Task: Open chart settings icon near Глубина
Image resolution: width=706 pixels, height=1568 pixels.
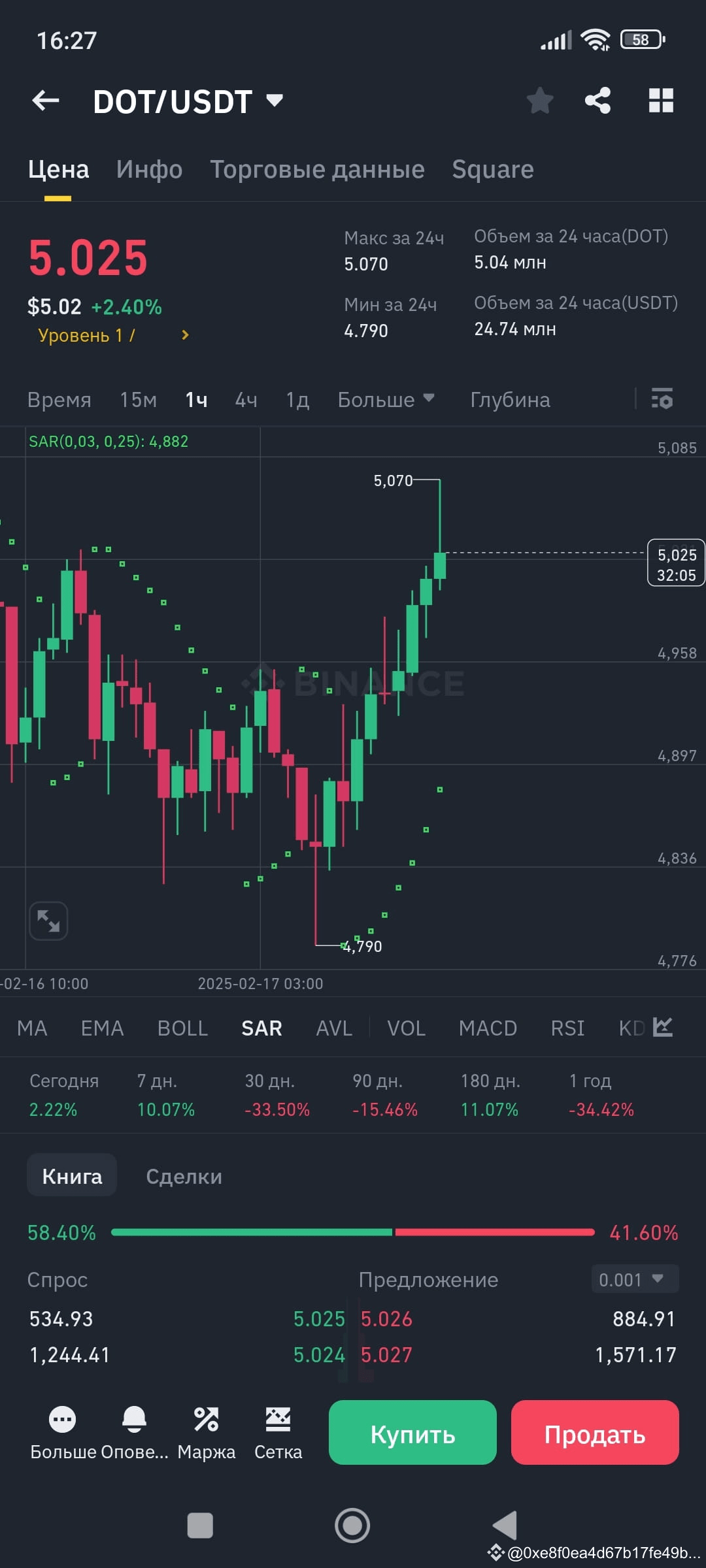Action: [x=662, y=399]
